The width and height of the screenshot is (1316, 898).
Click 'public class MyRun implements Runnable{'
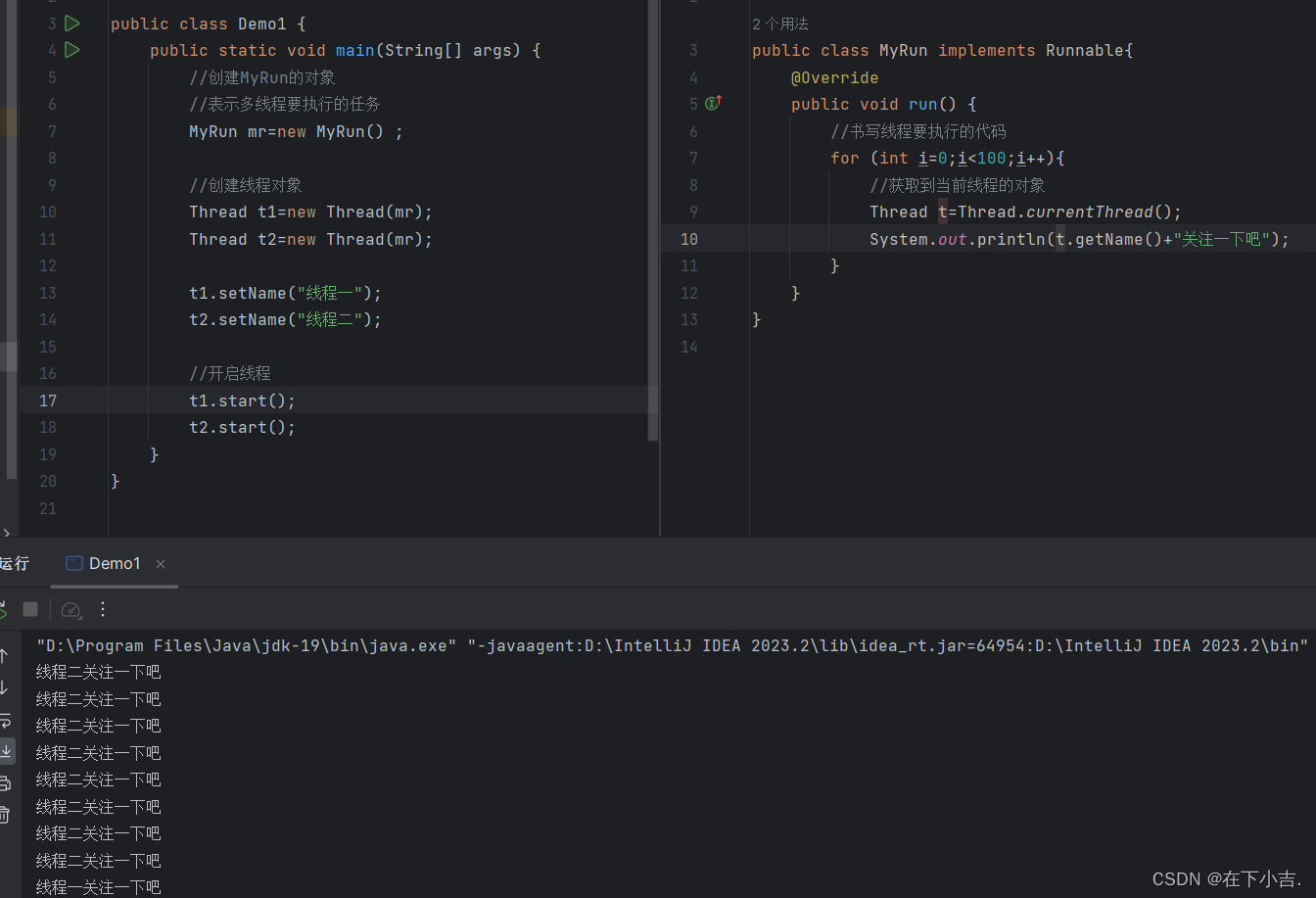click(x=942, y=50)
